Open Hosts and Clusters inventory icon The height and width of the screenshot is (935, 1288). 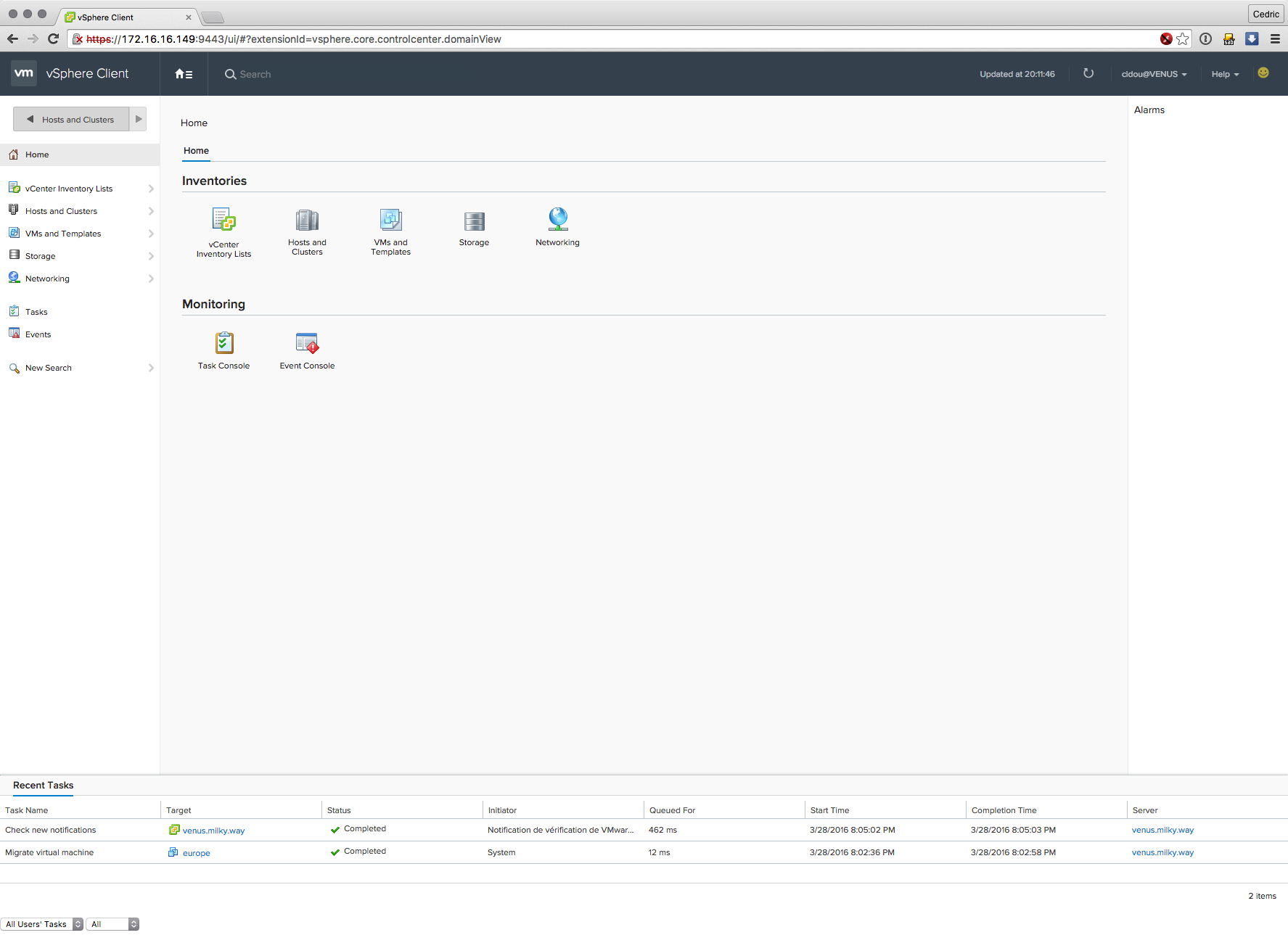click(307, 219)
